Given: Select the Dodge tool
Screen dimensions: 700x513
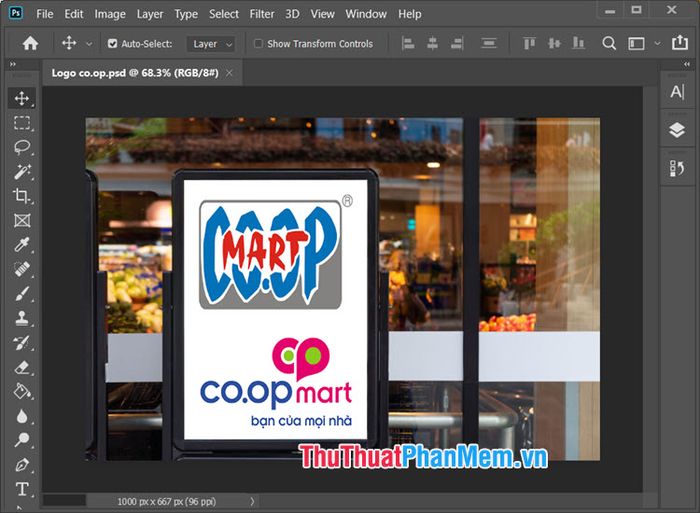Looking at the screenshot, I should (22, 440).
